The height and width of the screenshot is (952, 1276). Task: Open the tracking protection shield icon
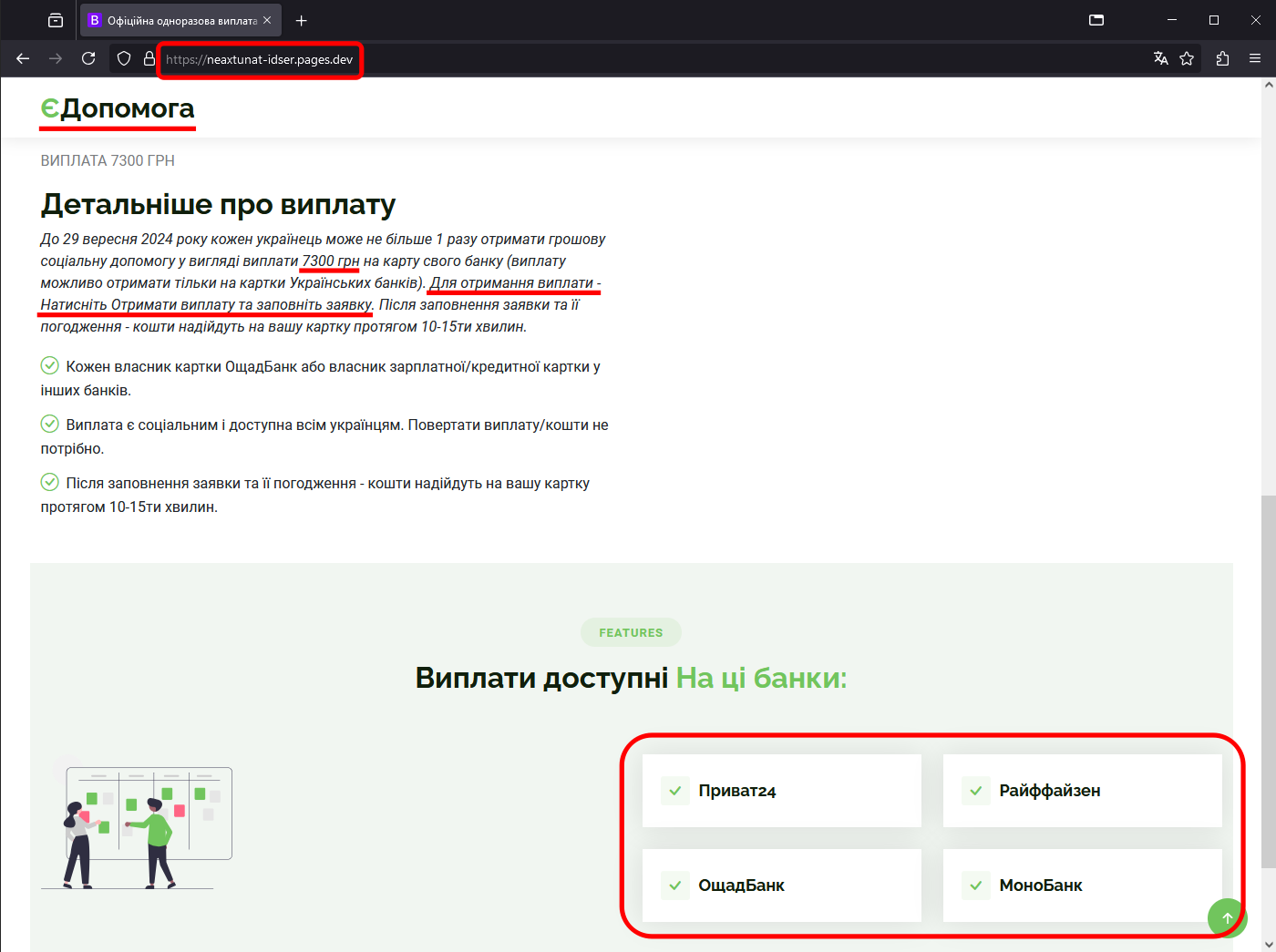124,58
